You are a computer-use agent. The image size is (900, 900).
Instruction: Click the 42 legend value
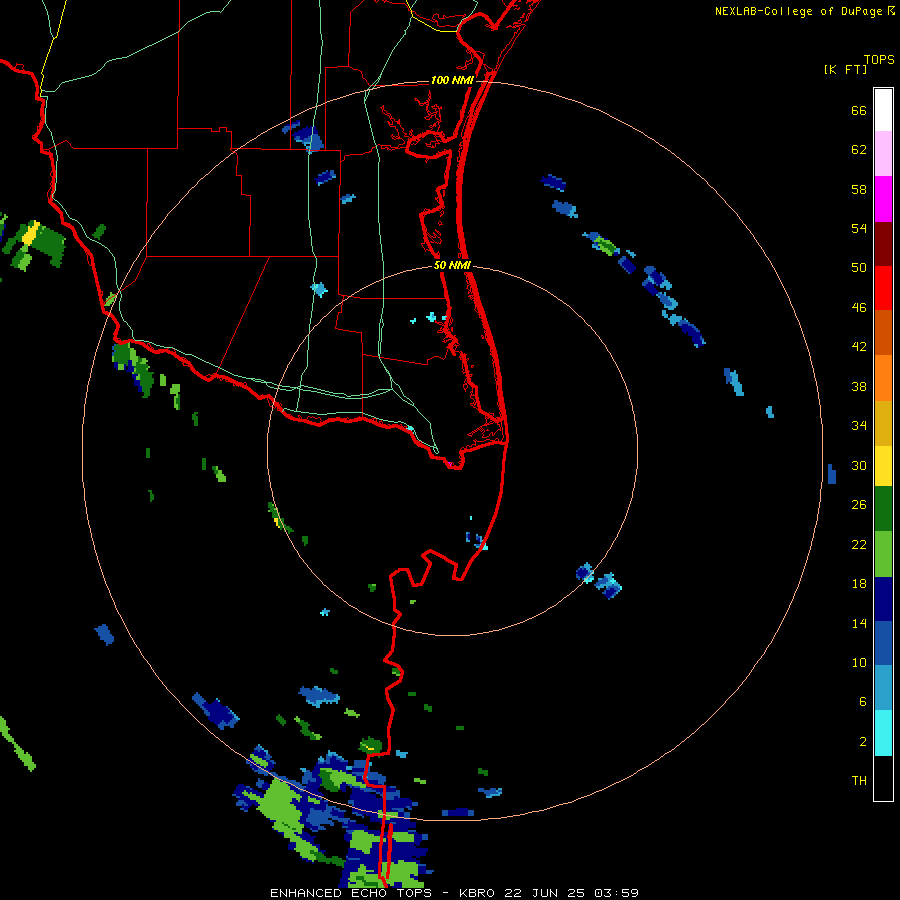click(859, 347)
